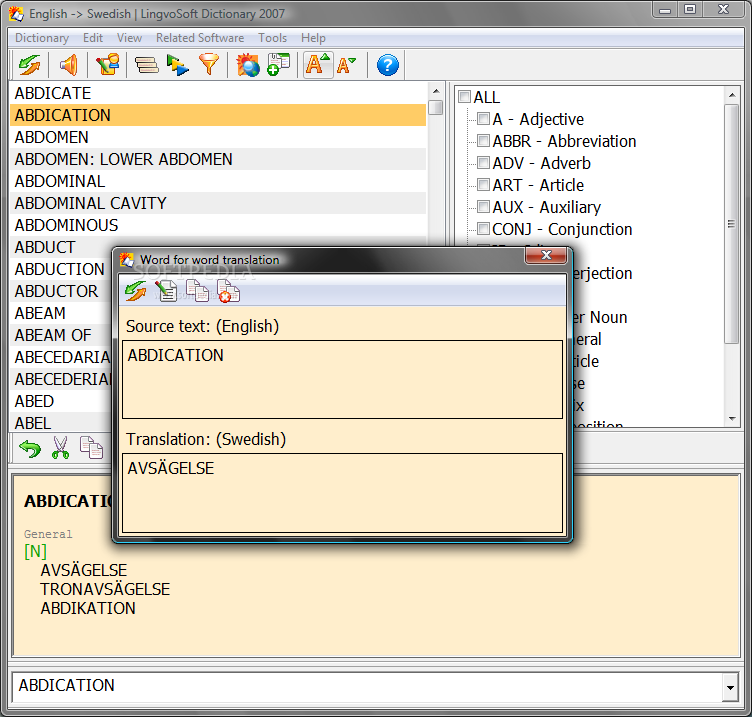Click translate document icon in translation dialog

(166, 291)
